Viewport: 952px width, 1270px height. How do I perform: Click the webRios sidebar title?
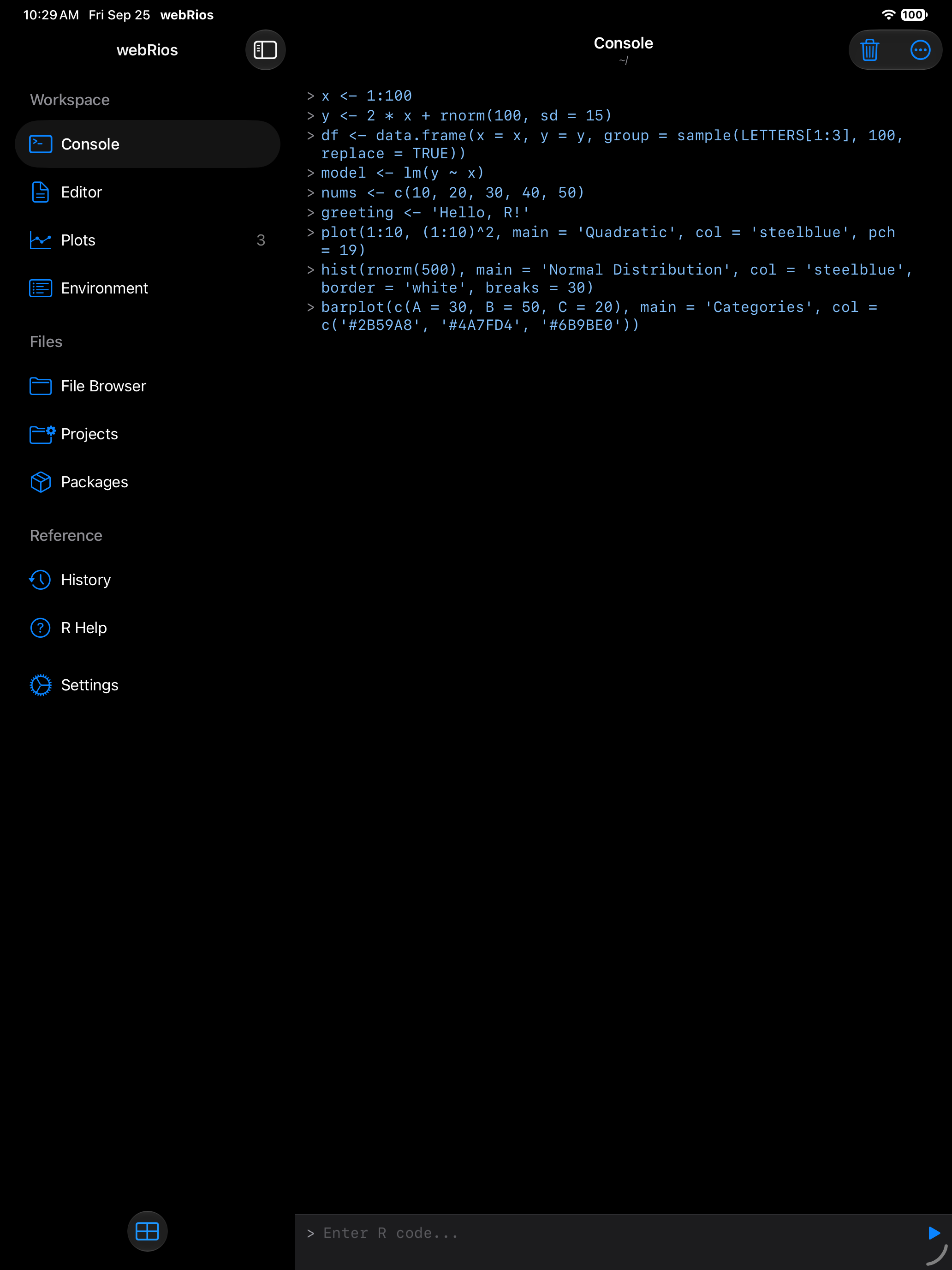coord(147,50)
